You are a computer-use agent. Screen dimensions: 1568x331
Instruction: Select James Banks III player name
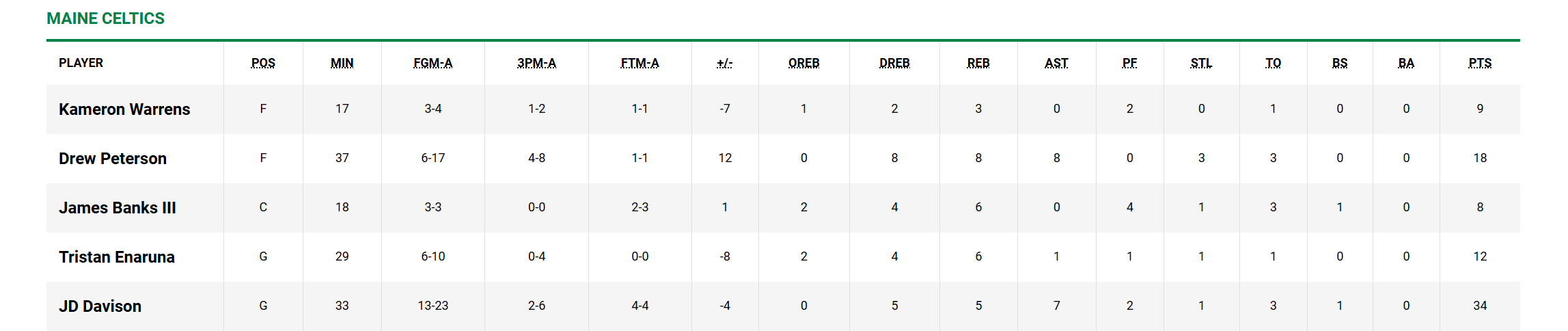[x=118, y=208]
